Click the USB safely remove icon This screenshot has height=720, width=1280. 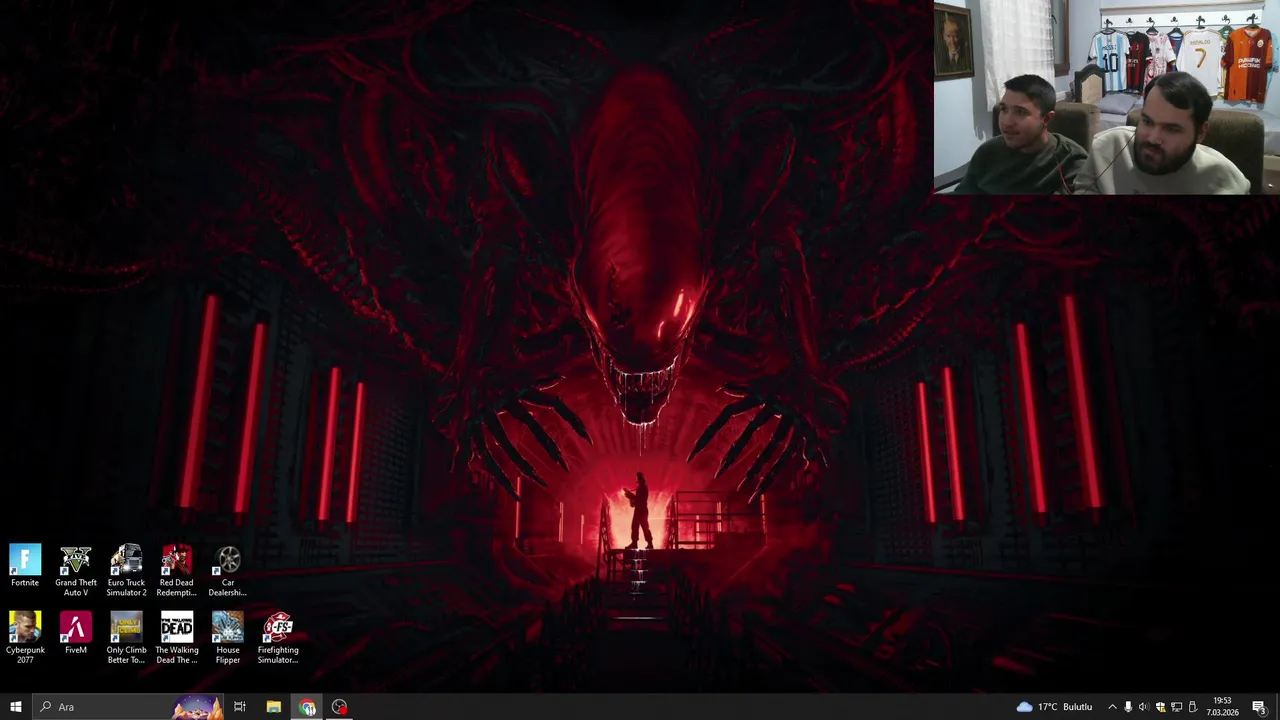[1192, 707]
